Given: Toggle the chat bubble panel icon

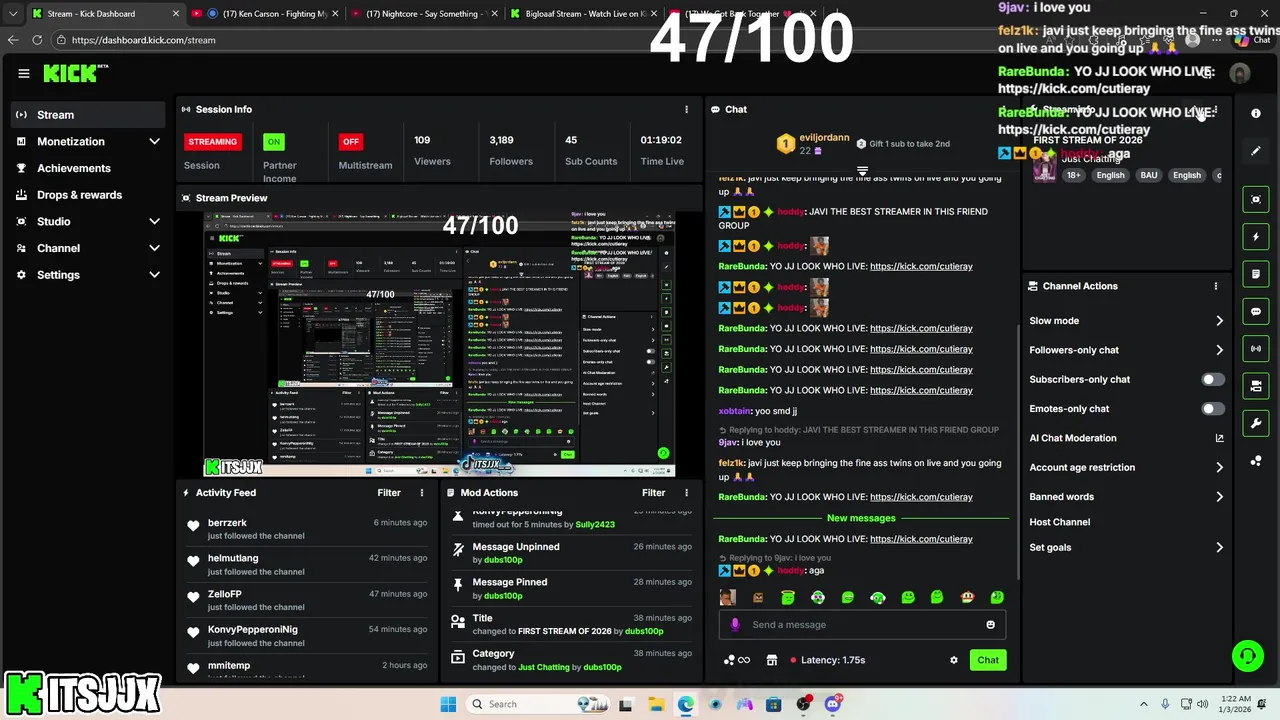Looking at the screenshot, I should (1256, 311).
